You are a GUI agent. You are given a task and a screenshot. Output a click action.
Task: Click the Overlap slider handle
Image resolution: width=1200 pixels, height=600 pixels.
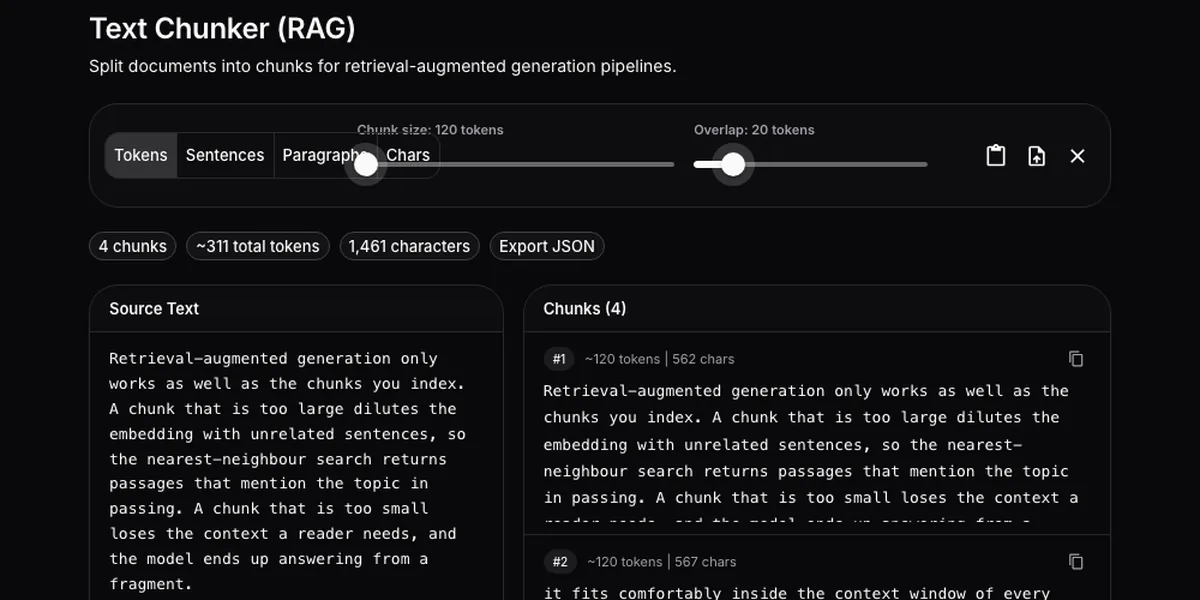coord(733,164)
